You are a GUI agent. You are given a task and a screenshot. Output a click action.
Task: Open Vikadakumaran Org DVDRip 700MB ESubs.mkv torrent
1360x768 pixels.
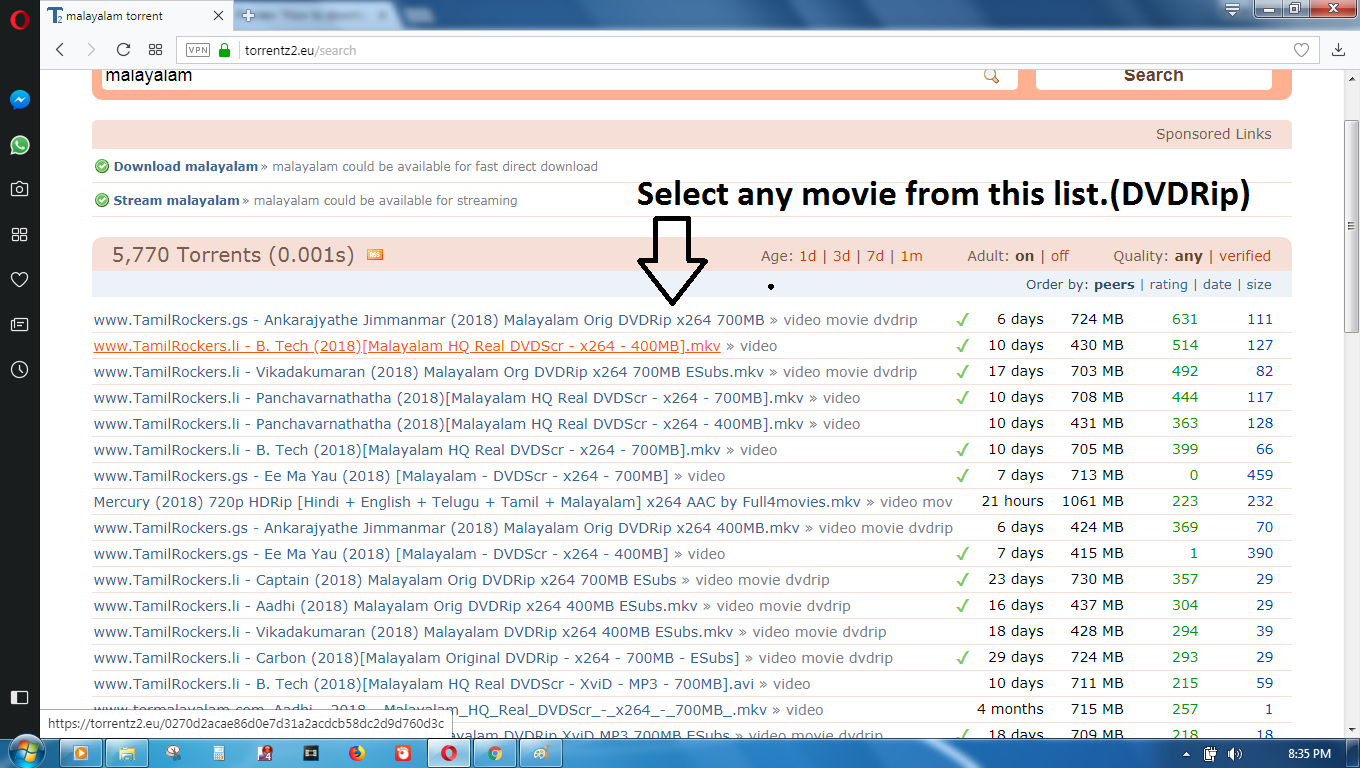[x=429, y=372]
